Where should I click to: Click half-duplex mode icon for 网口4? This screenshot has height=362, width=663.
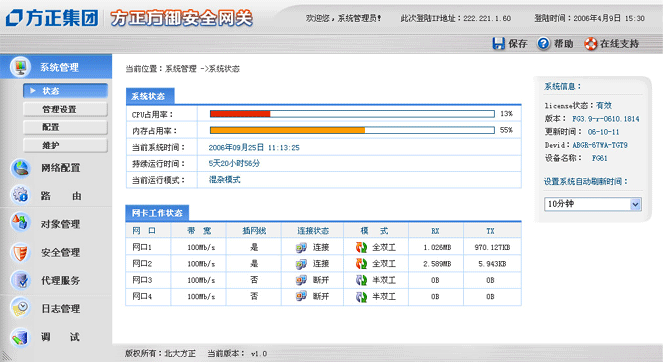361,296
